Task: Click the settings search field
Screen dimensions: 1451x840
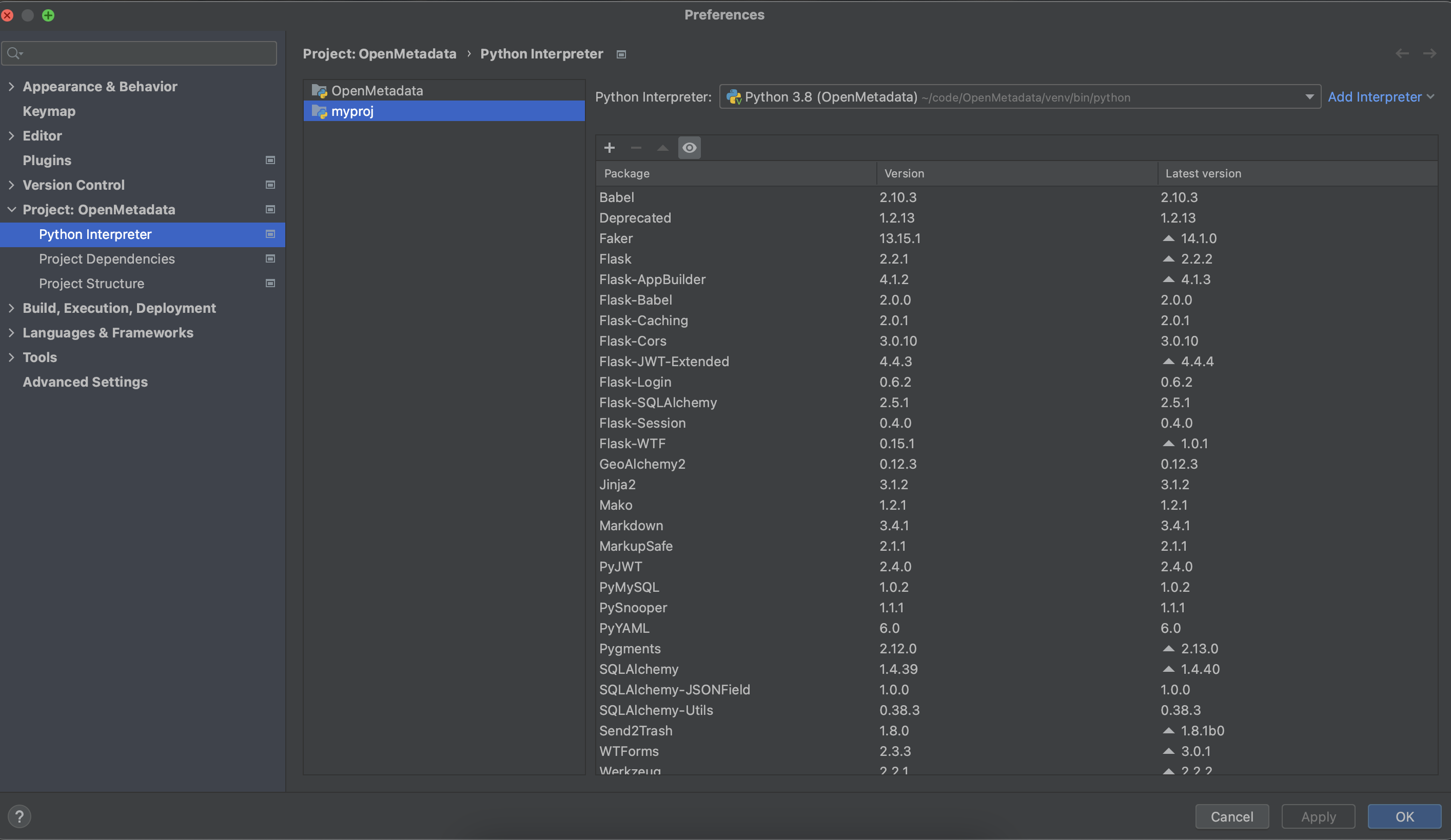Action: [x=138, y=53]
